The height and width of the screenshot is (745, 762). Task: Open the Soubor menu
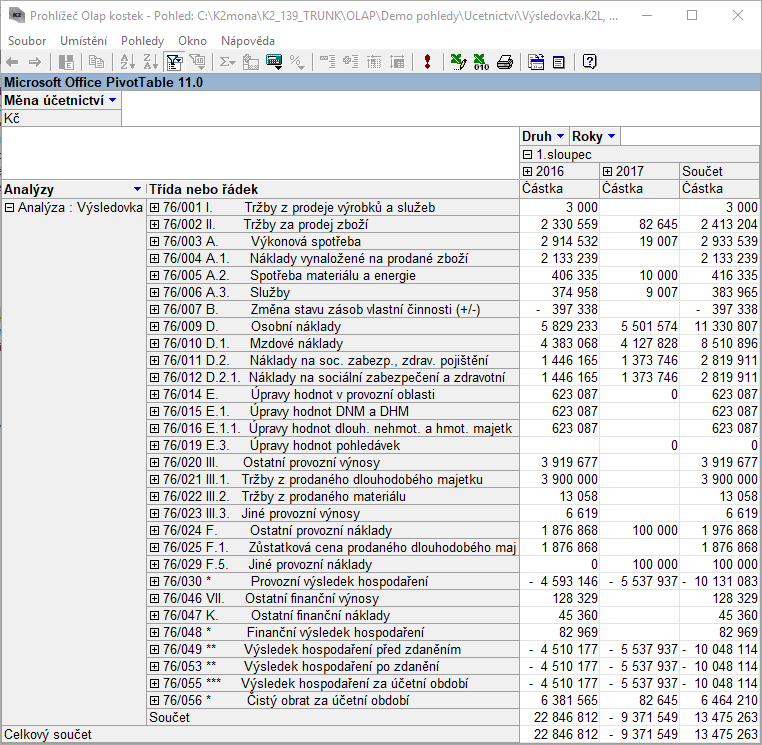tap(27, 40)
